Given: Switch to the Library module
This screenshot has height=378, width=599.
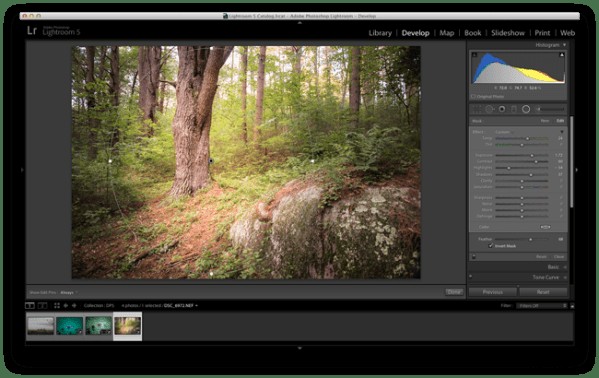Looking at the screenshot, I should (x=380, y=33).
